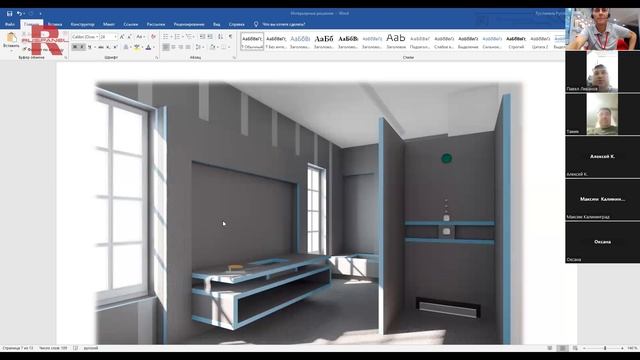Apply the Строгий style
640x360 pixels.
coord(516,41)
